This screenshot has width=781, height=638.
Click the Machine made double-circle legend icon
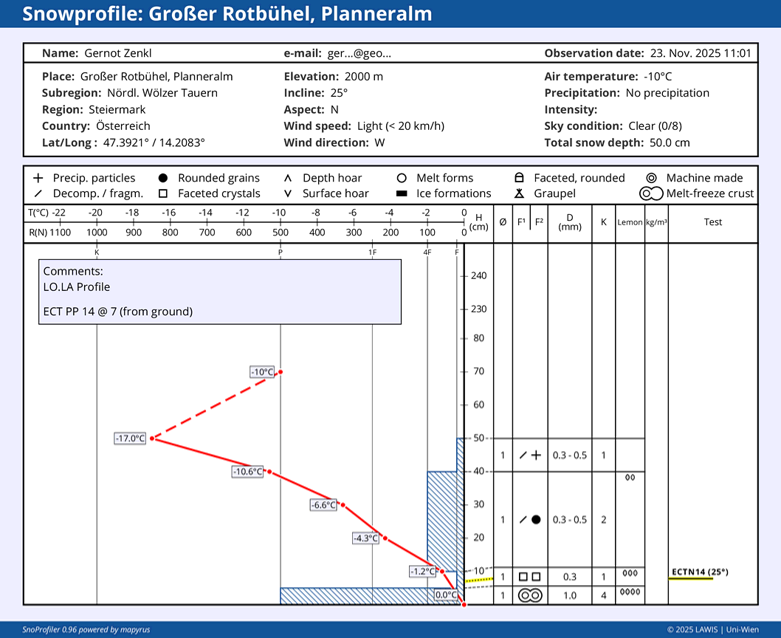(651, 178)
